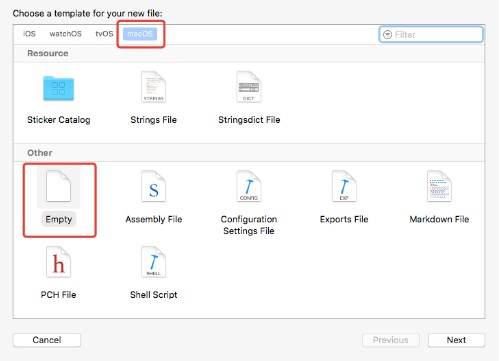Select Configuration Settings File icon
Viewport: 500px width, 361px height.
tap(249, 186)
